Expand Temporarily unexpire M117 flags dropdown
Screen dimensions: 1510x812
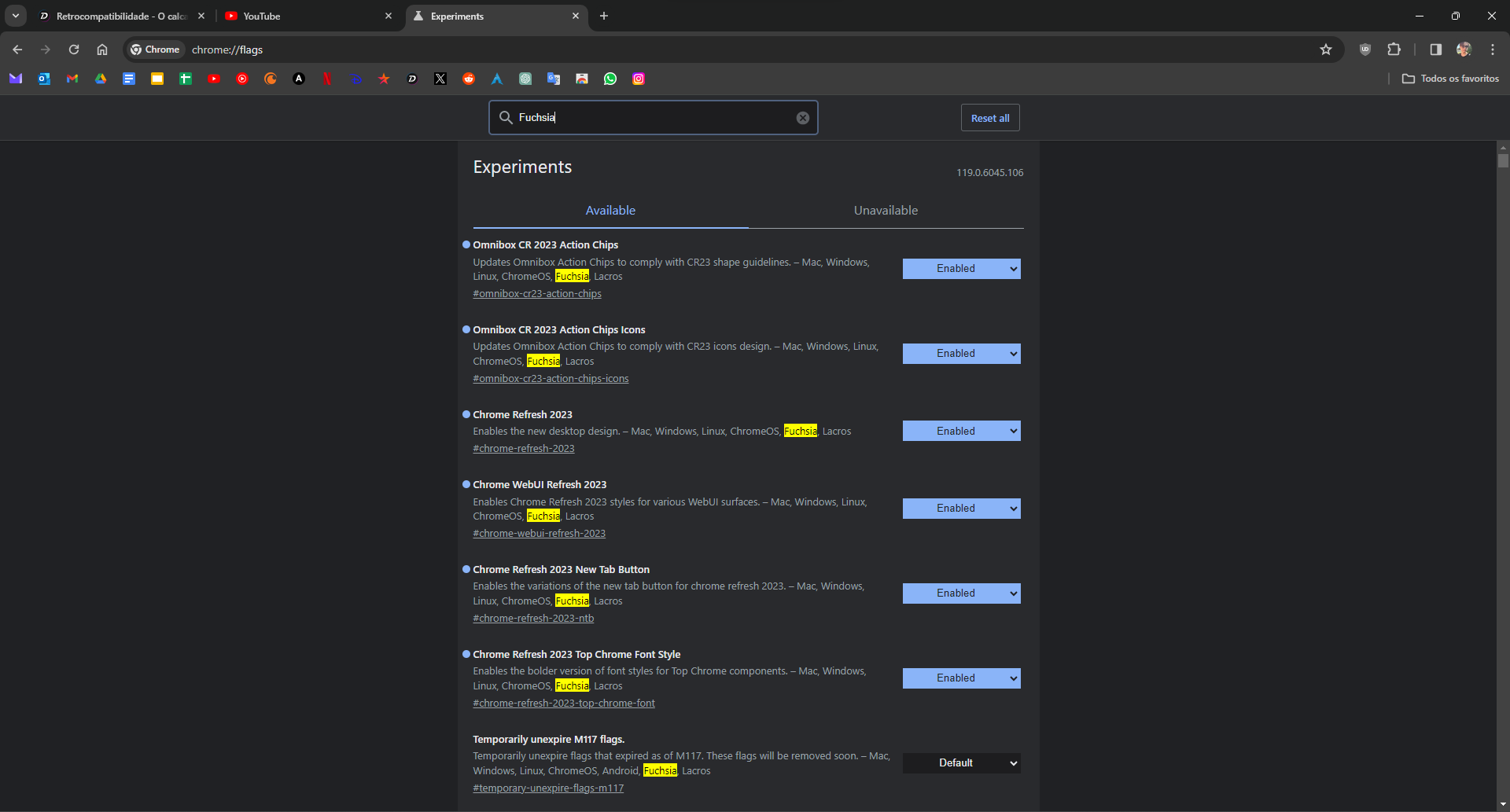(x=961, y=763)
